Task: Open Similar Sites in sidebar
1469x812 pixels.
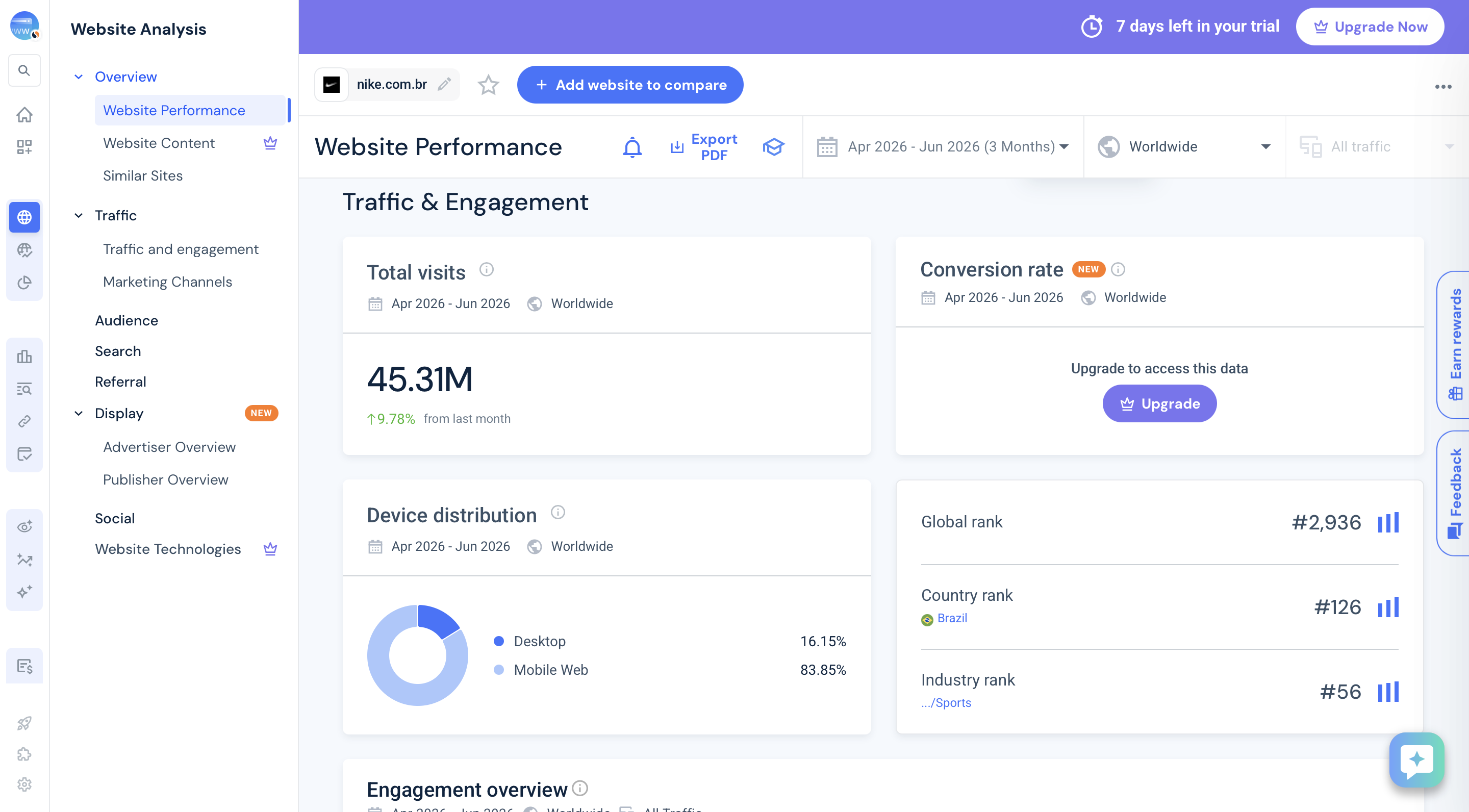Action: [x=190, y=175]
